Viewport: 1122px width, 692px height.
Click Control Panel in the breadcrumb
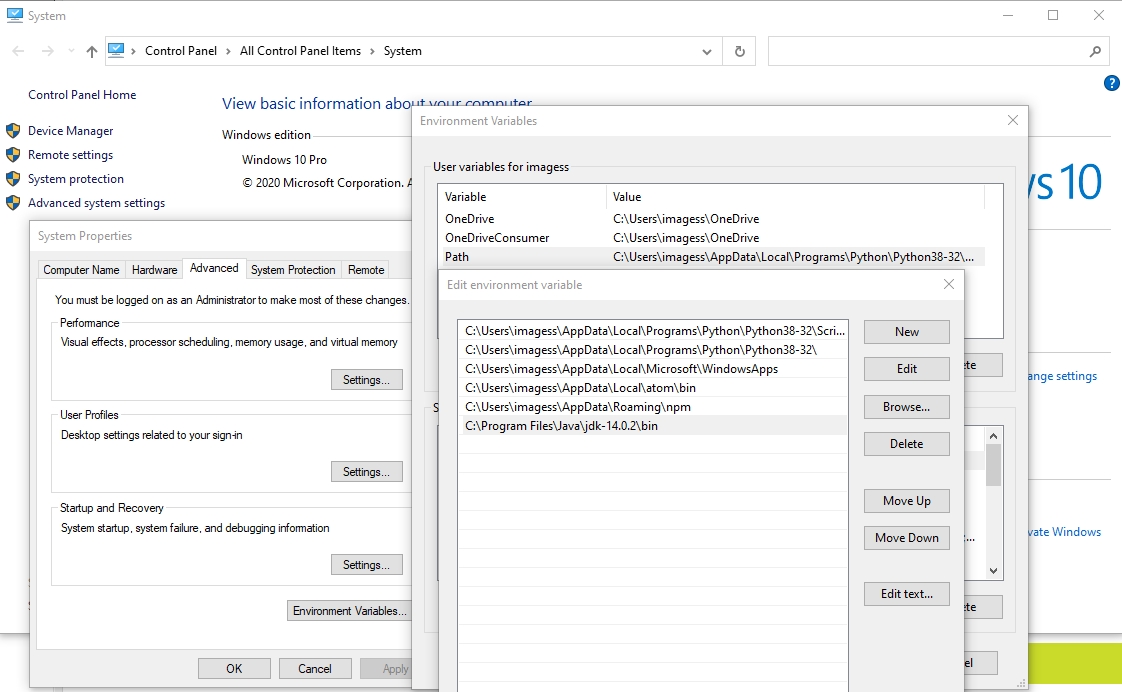tap(181, 51)
